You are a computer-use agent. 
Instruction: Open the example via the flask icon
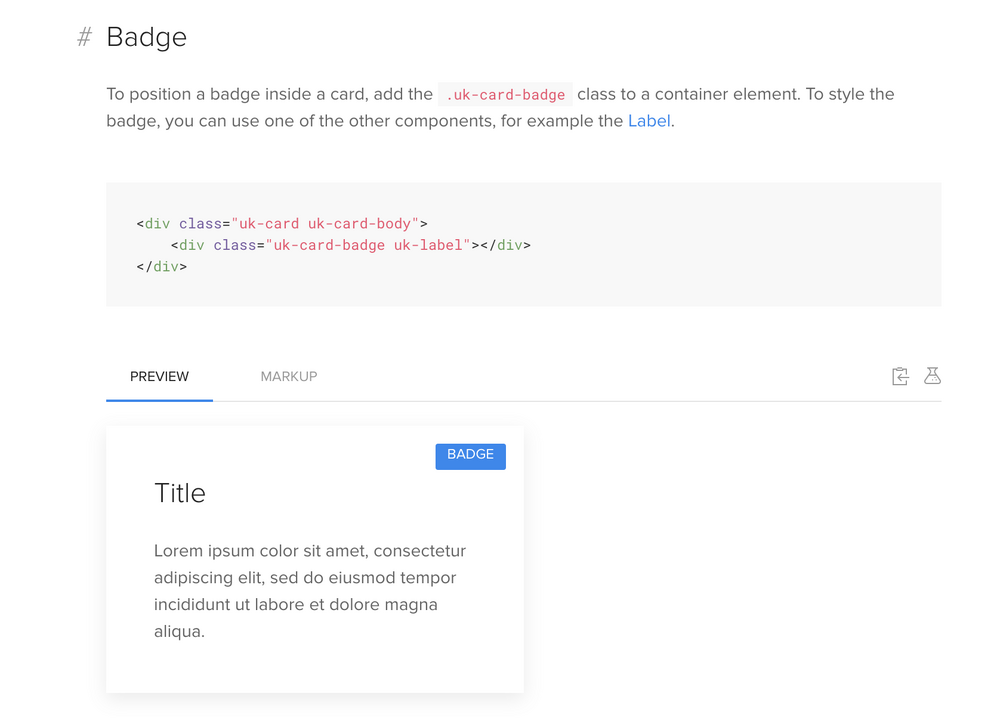click(932, 376)
